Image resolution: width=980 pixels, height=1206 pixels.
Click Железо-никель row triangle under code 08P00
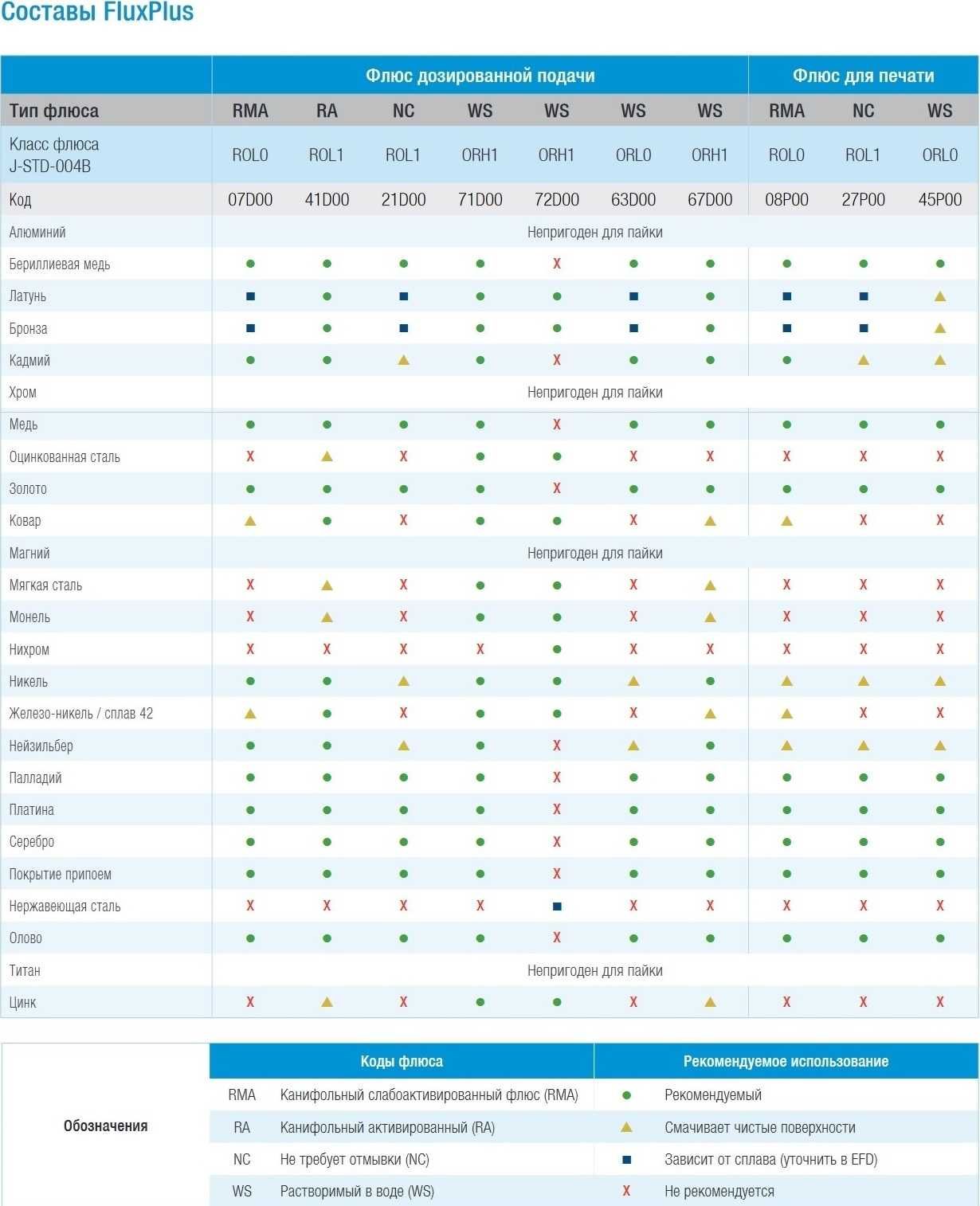786,714
